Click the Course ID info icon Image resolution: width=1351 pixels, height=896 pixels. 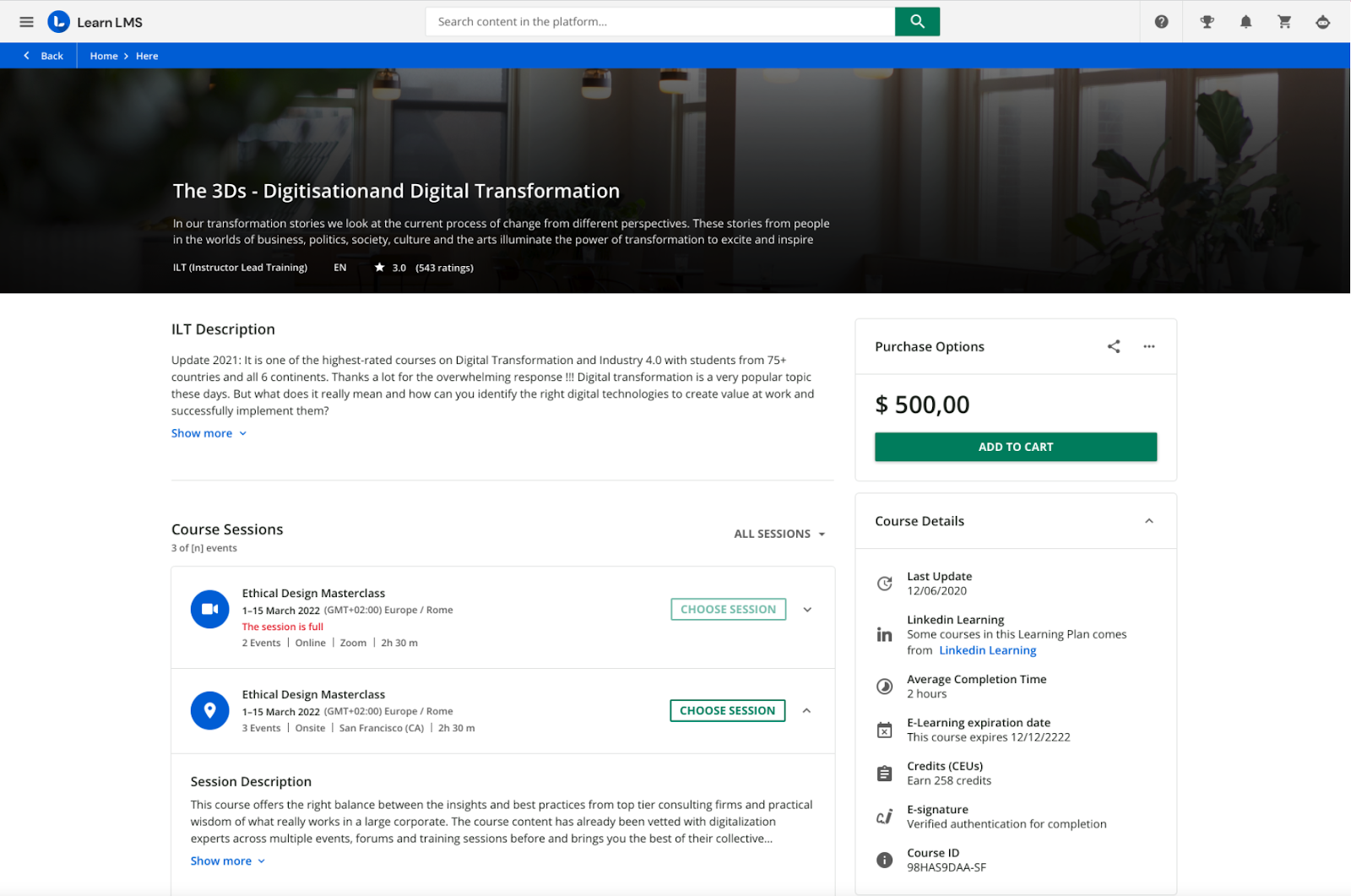(x=884, y=860)
